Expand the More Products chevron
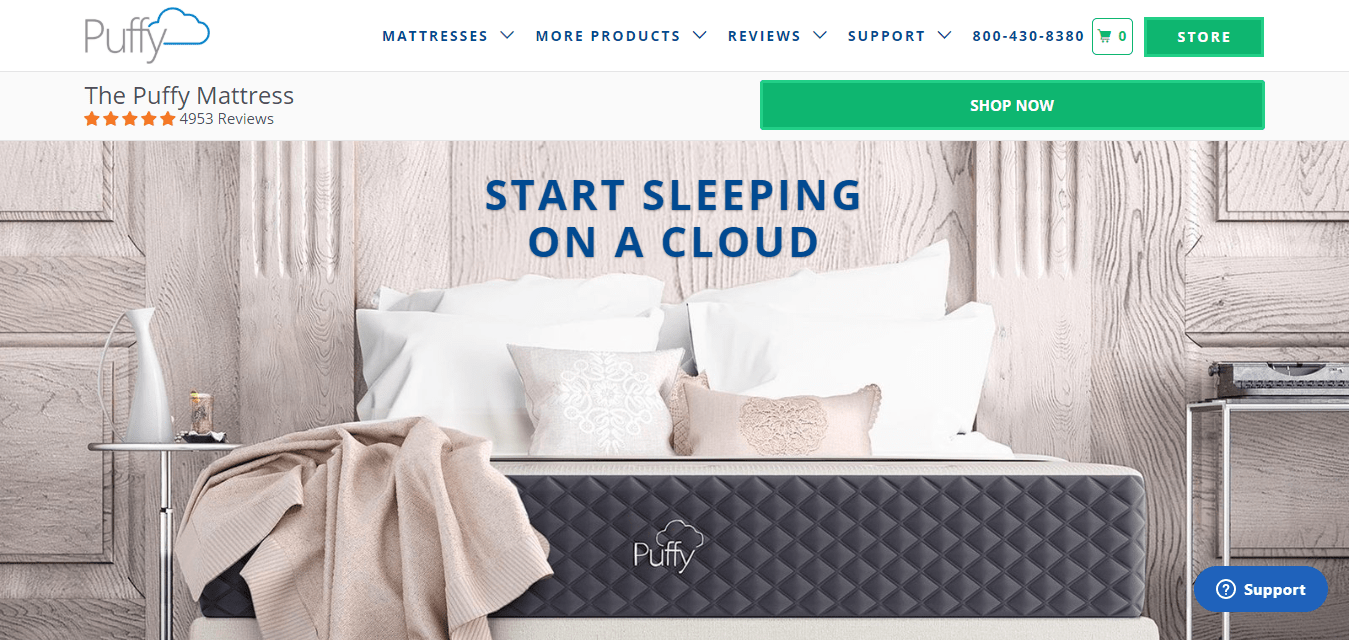Image resolution: width=1349 pixels, height=640 pixels. 700,35
